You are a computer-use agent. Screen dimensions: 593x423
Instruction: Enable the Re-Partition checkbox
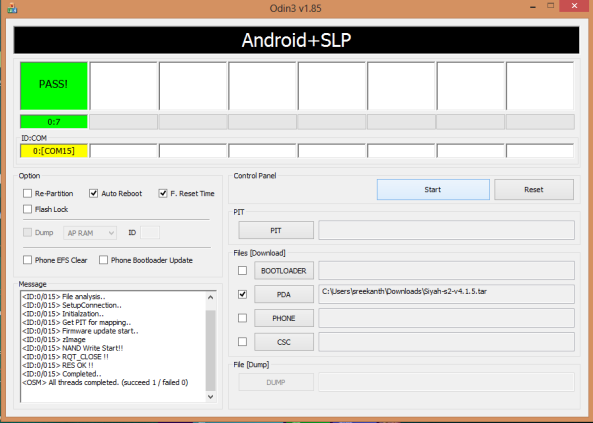[27, 193]
